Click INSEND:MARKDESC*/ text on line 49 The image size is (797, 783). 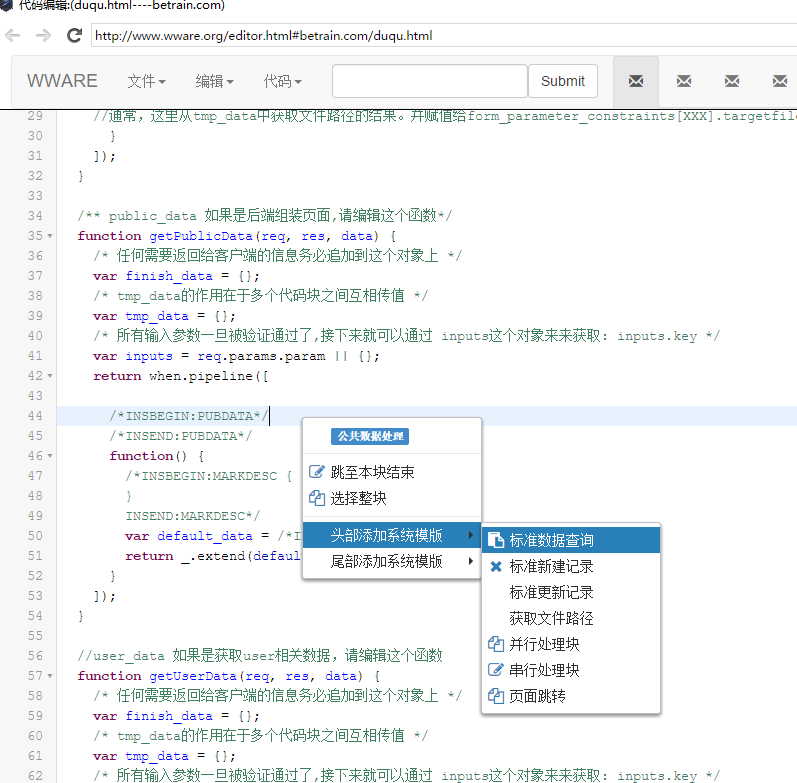[x=193, y=516]
